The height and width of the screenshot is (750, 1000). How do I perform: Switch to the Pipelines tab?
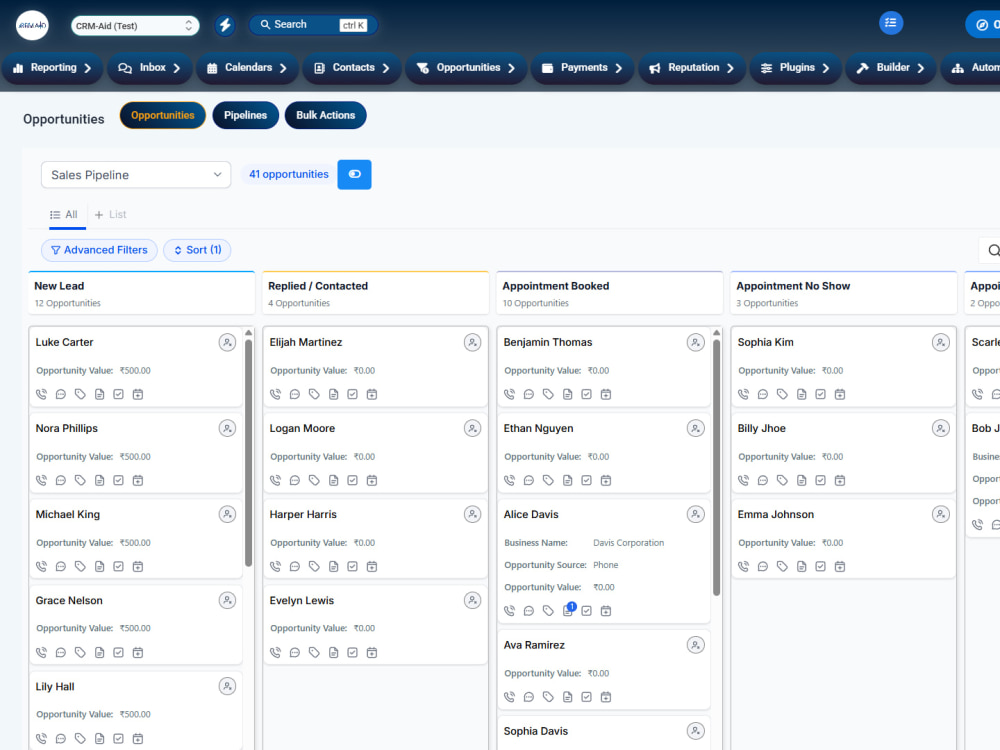point(246,115)
